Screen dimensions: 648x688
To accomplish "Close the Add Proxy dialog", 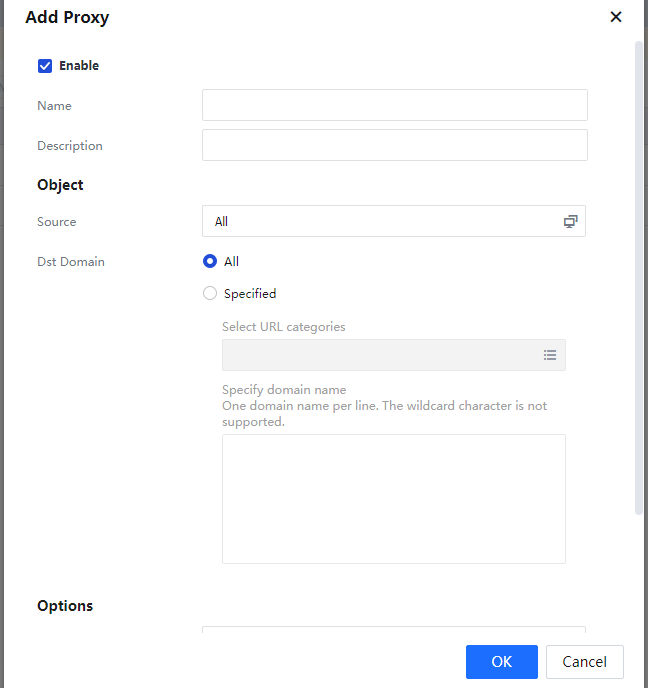I will 615,17.
